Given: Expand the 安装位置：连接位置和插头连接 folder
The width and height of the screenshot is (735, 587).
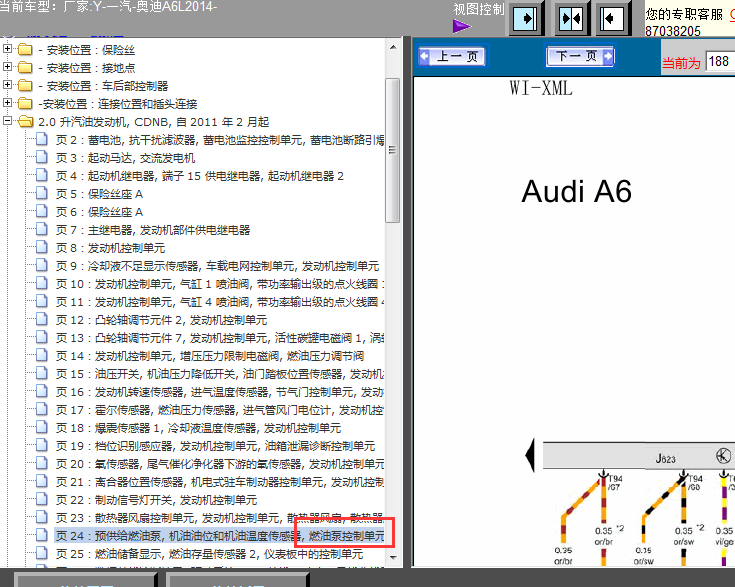Looking at the screenshot, I should click(x=7, y=103).
